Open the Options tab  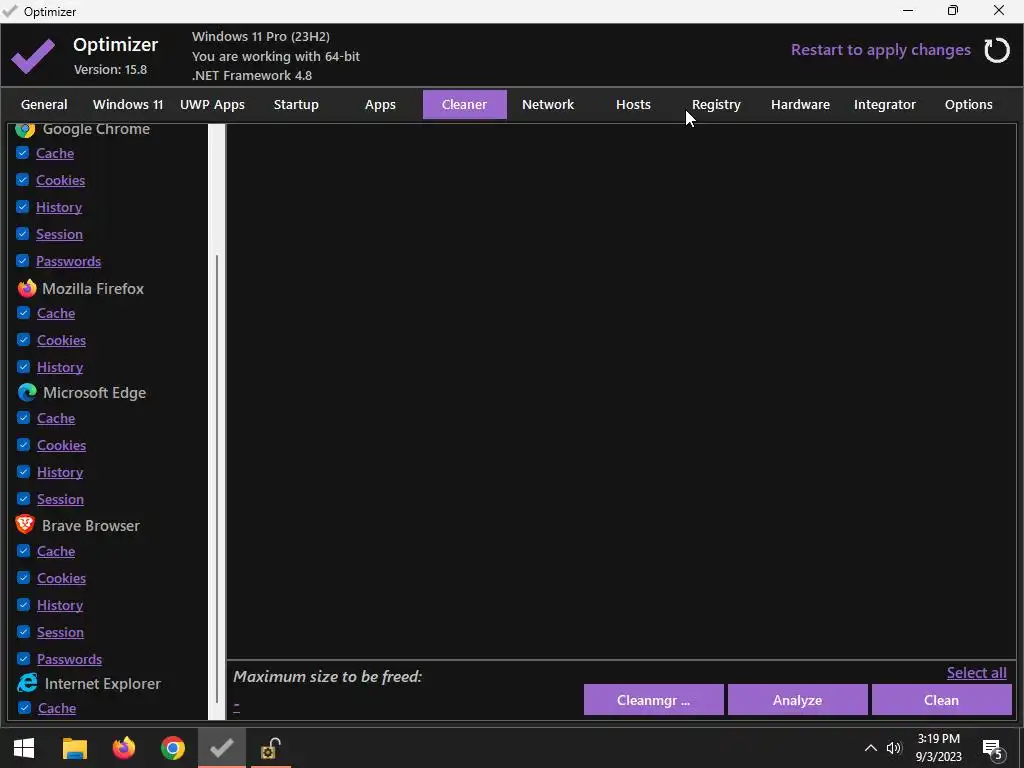tap(968, 104)
